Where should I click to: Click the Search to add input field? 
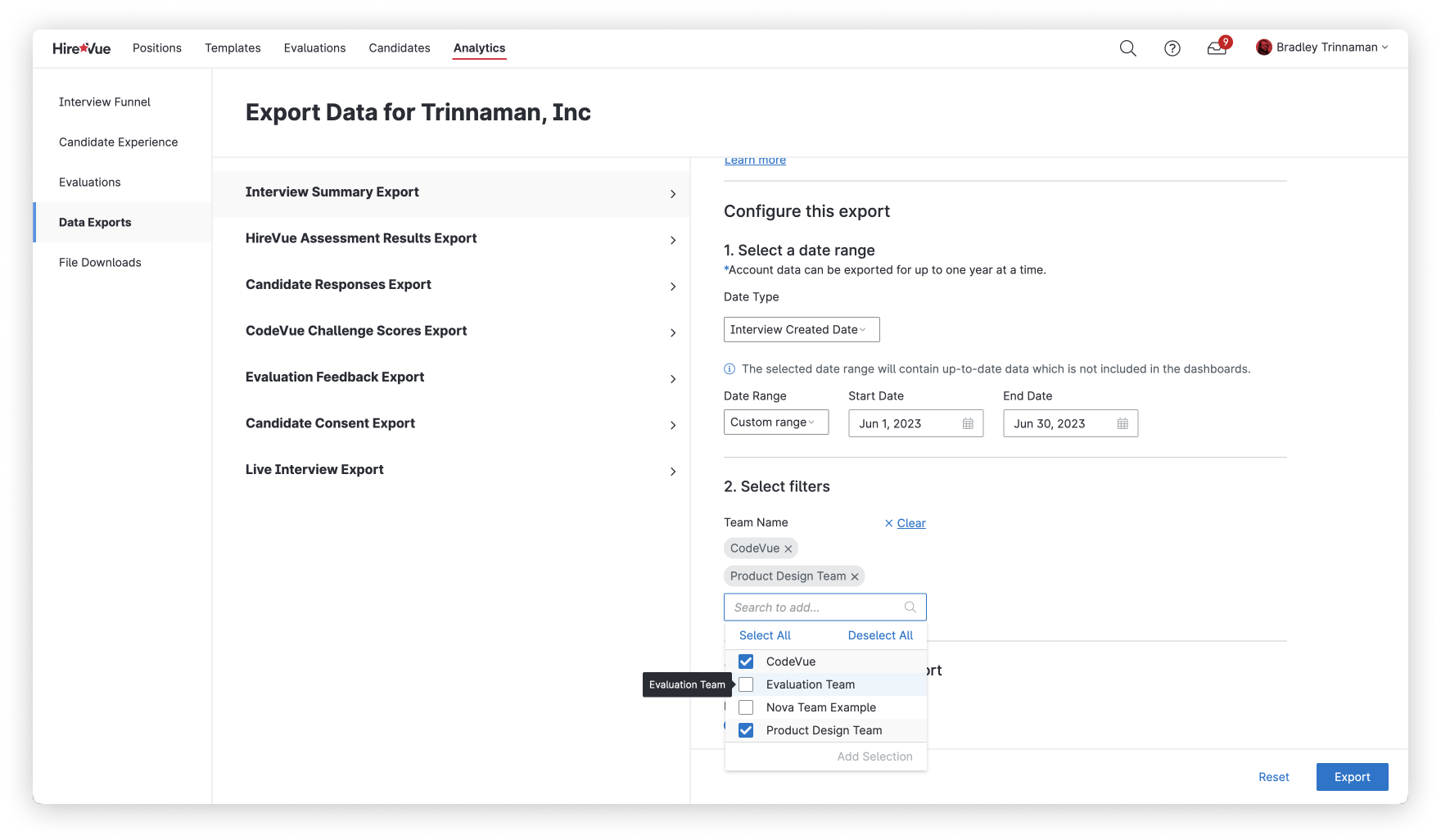[x=825, y=607]
